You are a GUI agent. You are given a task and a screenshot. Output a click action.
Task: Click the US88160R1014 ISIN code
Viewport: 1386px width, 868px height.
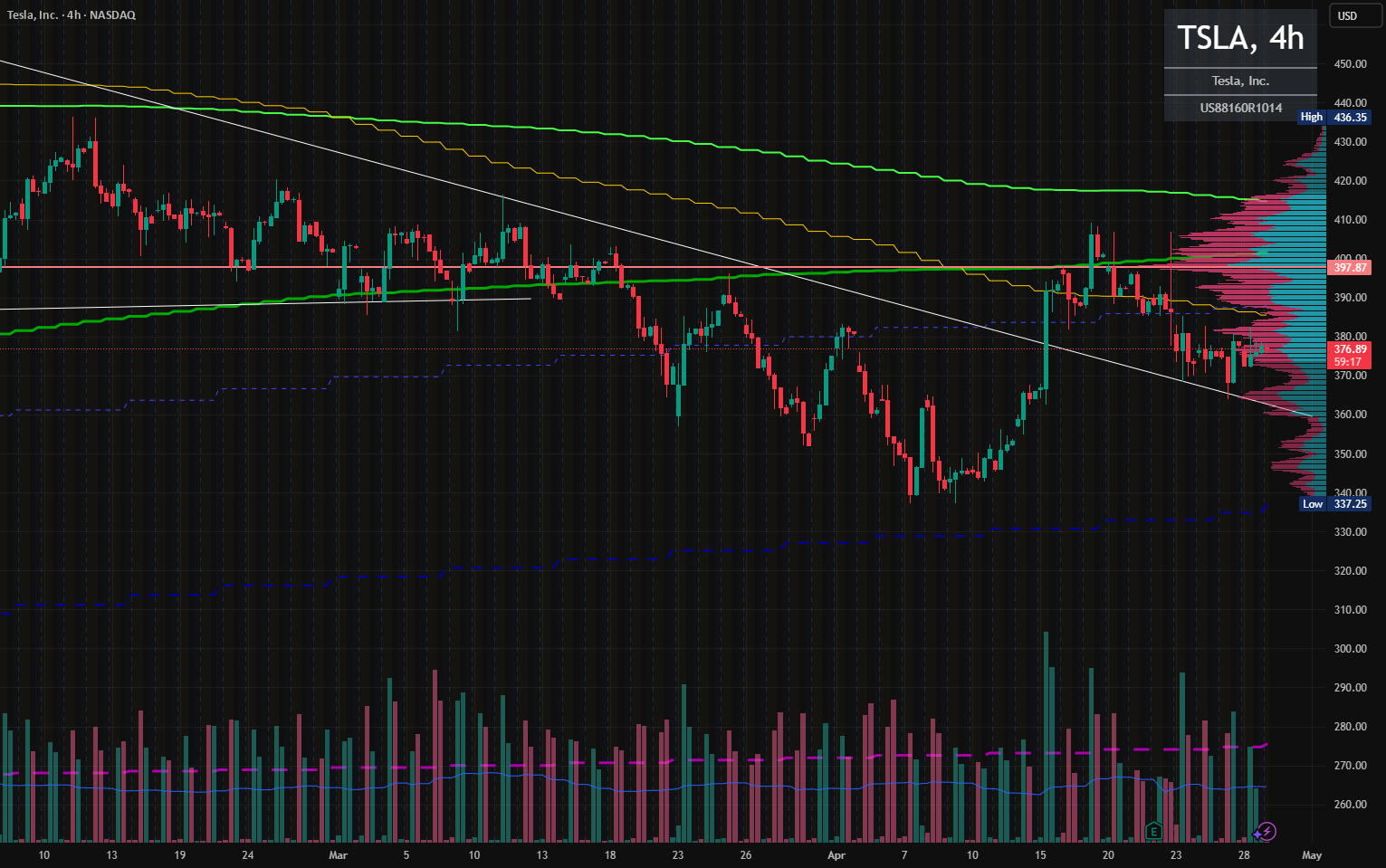coord(1240,108)
